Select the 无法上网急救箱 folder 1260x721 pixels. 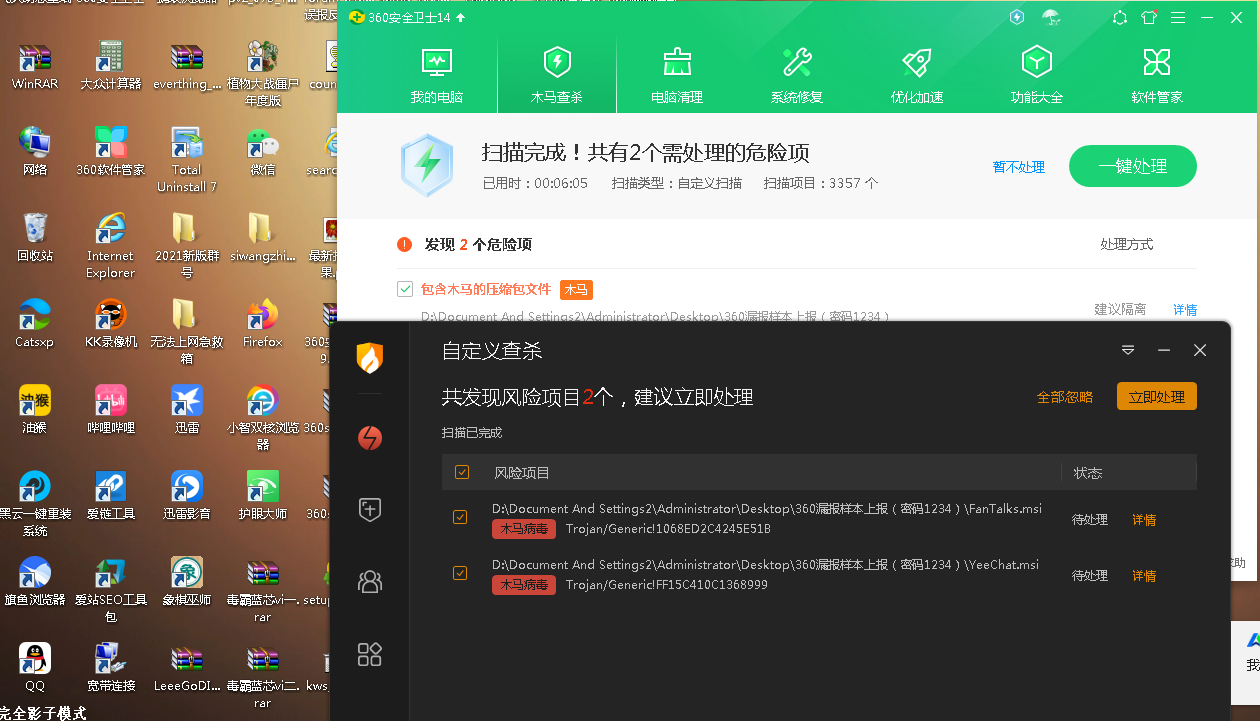point(187,332)
